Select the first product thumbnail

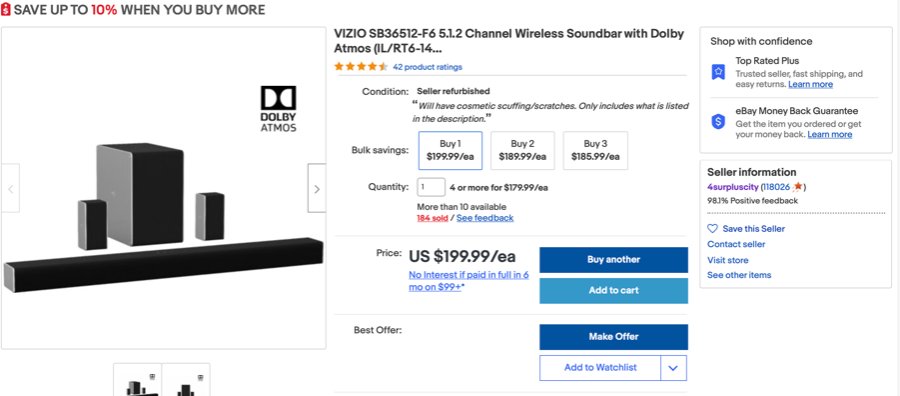(137, 379)
